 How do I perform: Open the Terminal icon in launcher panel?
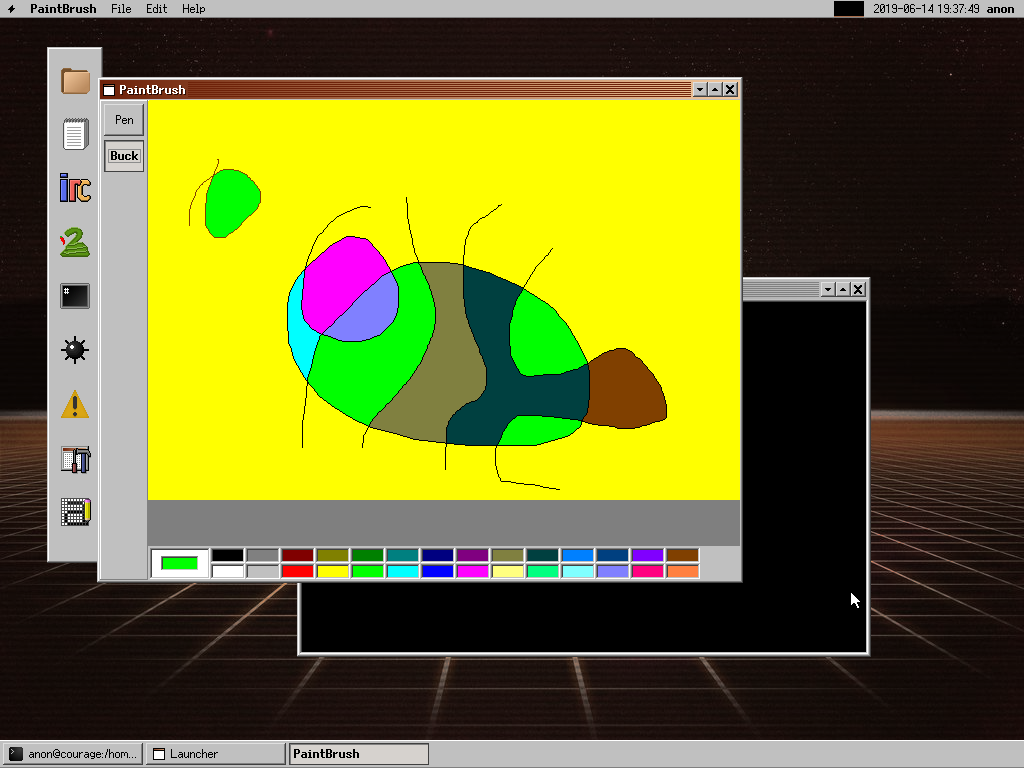75,296
